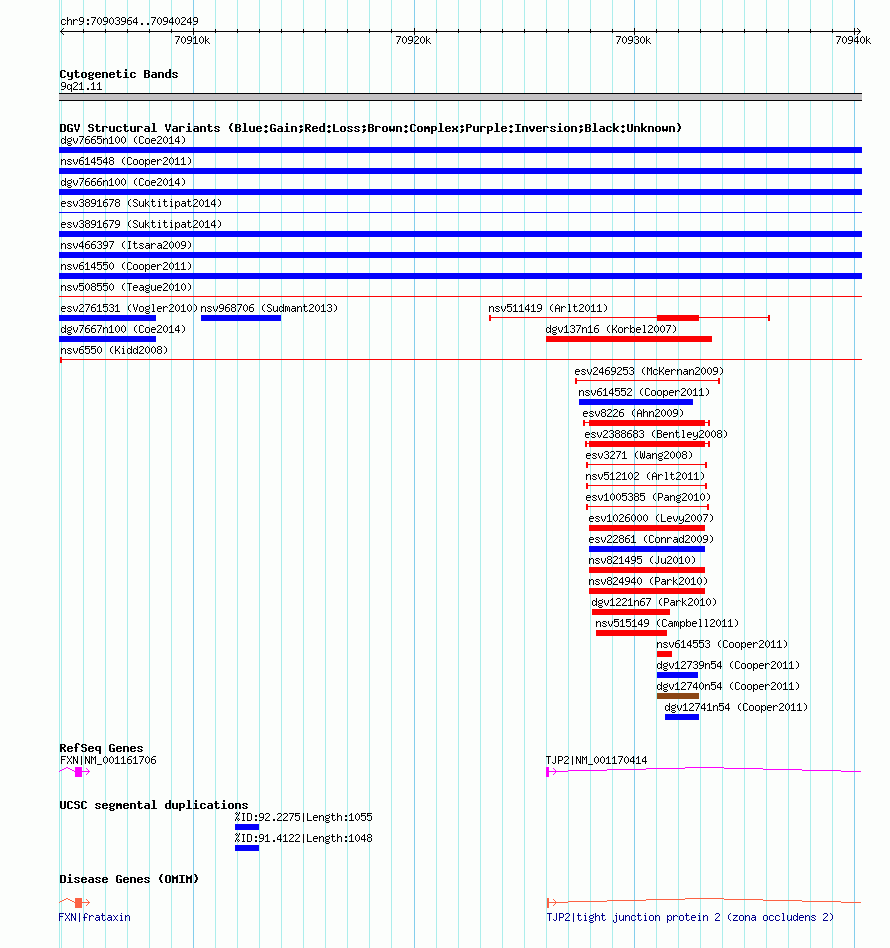Image resolution: width=890 pixels, height=948 pixels.
Task: Click nsv6550 (Kidd2008) variant label
Action: [x=114, y=350]
